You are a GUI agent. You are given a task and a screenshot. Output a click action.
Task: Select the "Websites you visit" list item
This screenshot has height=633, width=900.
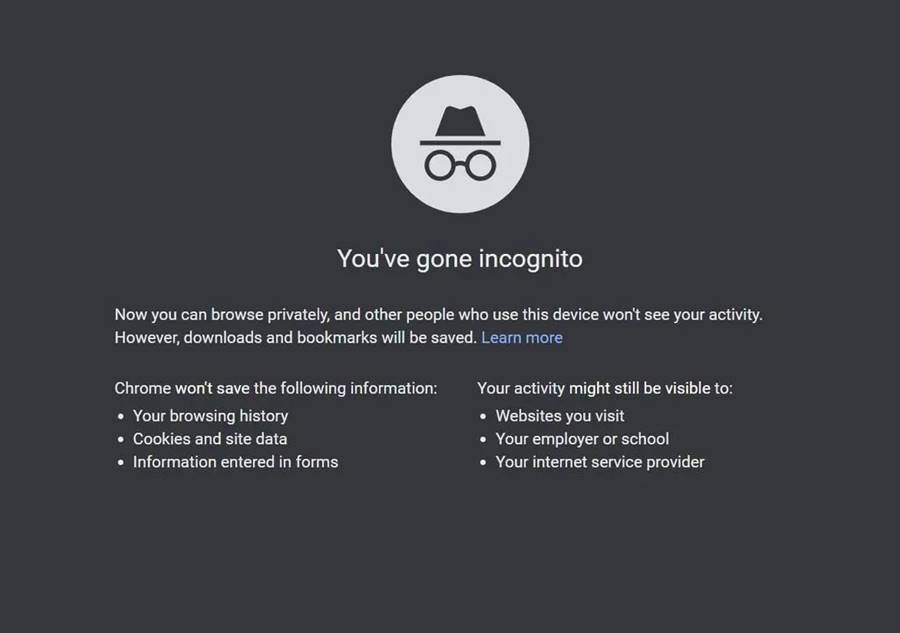[x=560, y=415]
